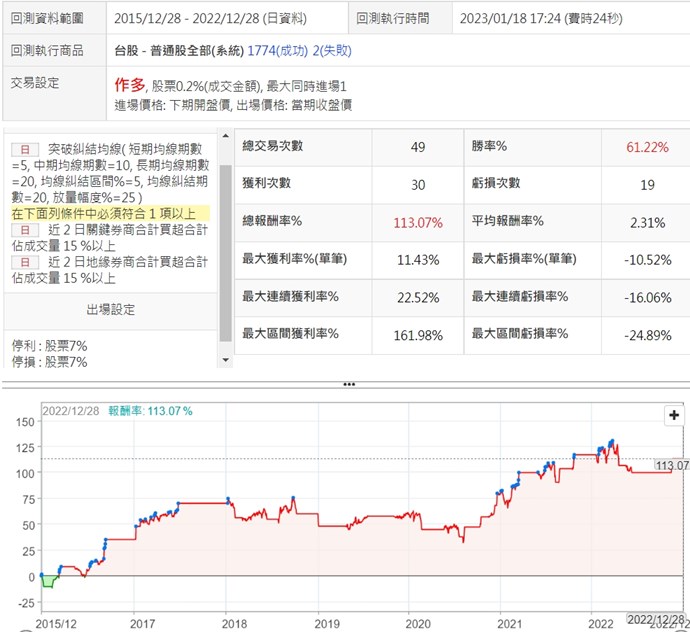The width and height of the screenshot is (690, 632).
Task: Select the 出場設定 section header
Action: coord(110,310)
